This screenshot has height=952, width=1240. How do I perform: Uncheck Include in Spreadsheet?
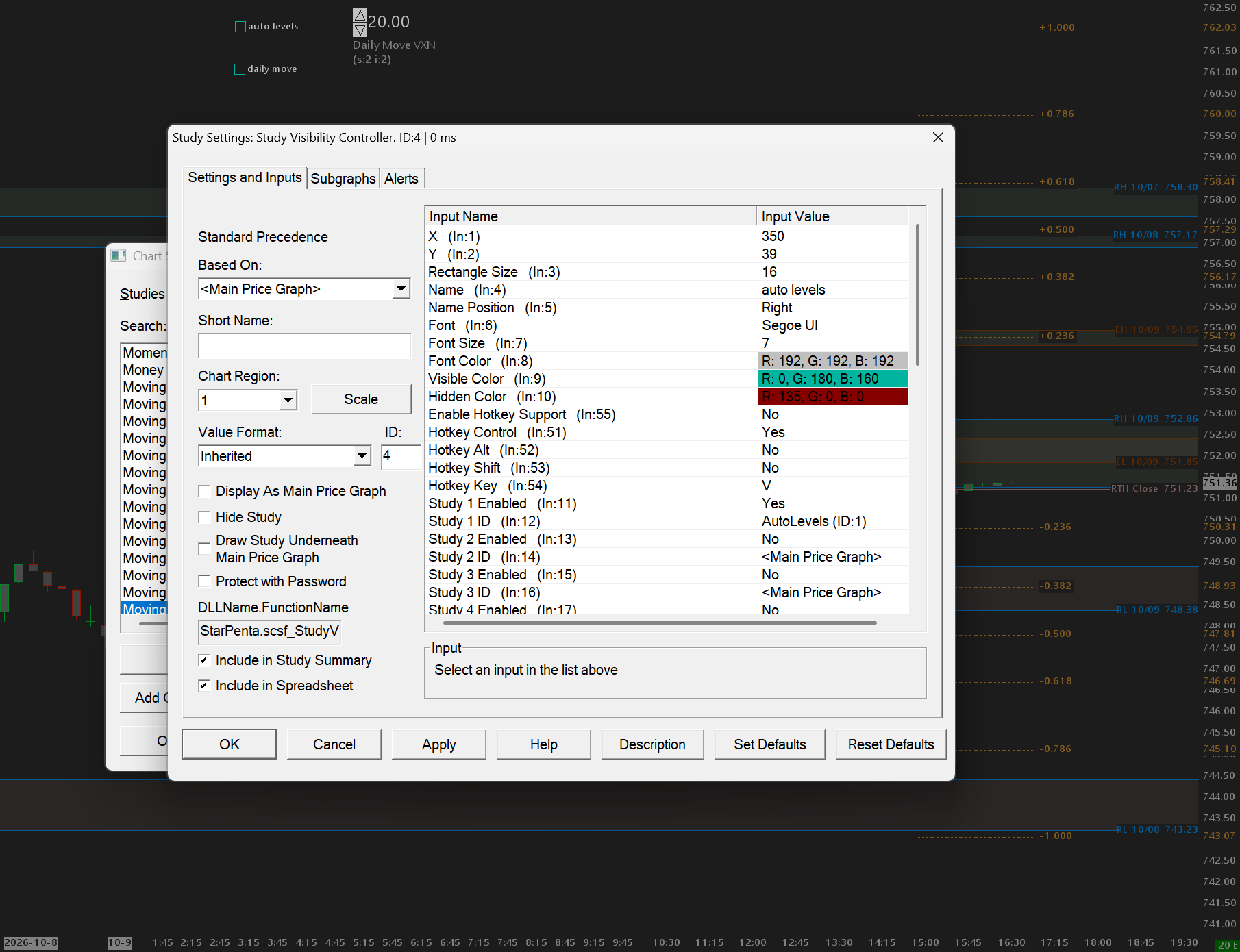[204, 686]
